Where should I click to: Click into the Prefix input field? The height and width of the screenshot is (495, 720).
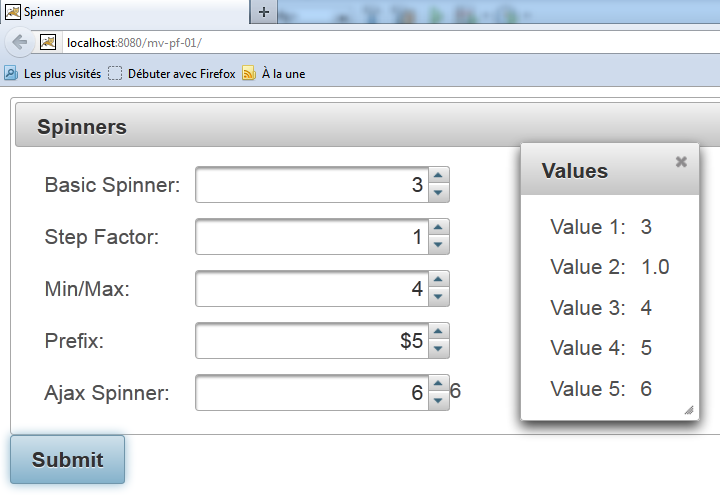click(x=311, y=341)
